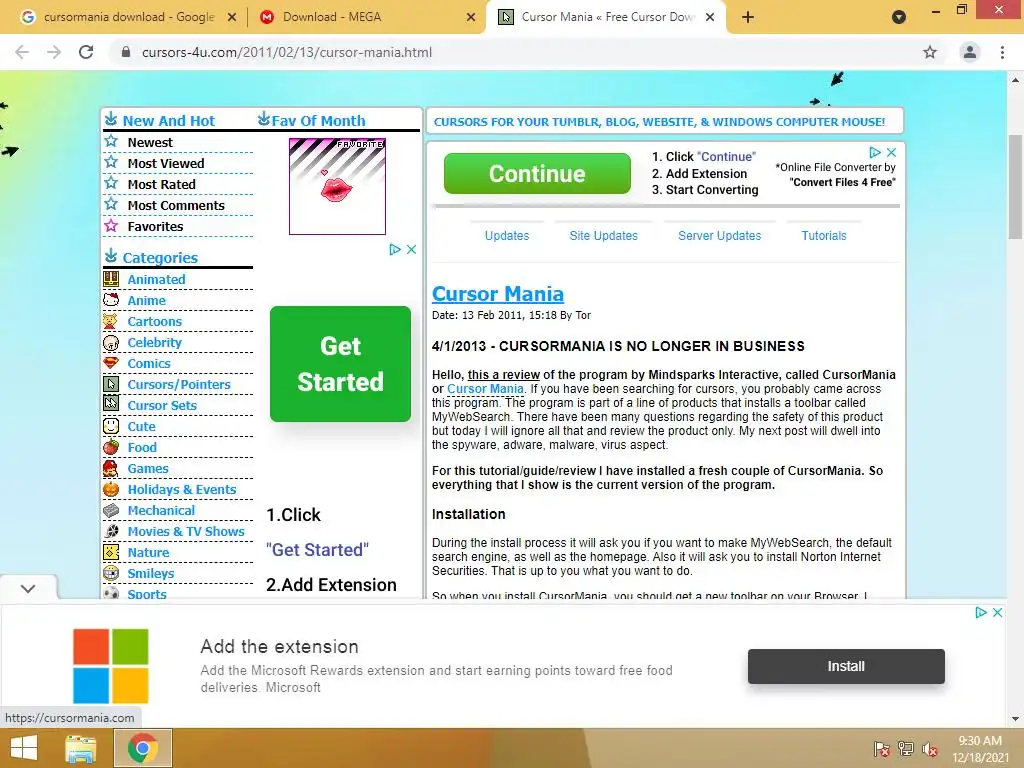Viewport: 1024px width, 768px height.
Task: Click the padlock site info icon
Action: point(127,52)
